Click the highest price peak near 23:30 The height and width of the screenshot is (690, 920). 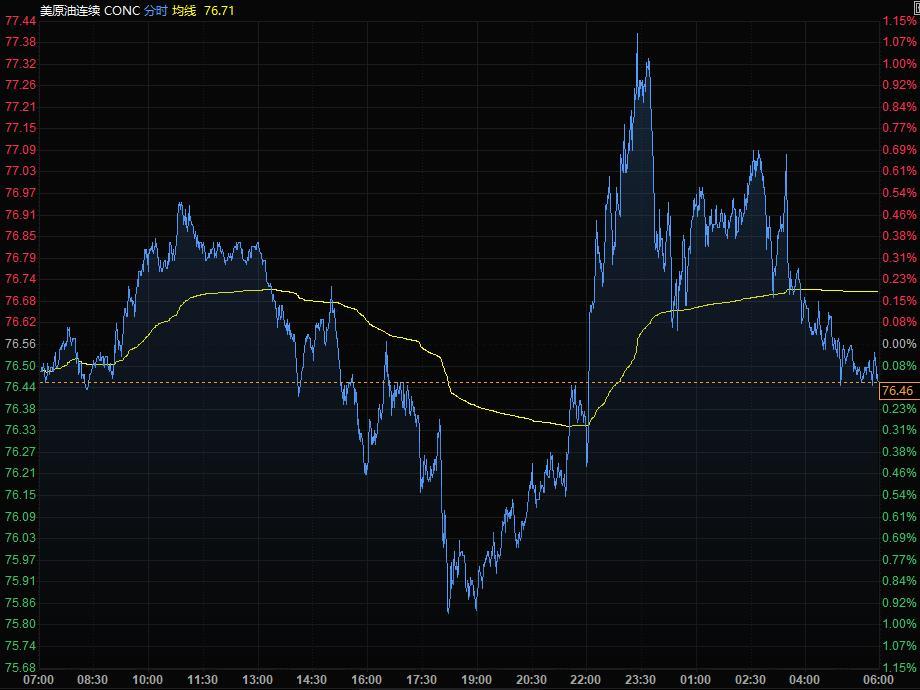coord(637,35)
